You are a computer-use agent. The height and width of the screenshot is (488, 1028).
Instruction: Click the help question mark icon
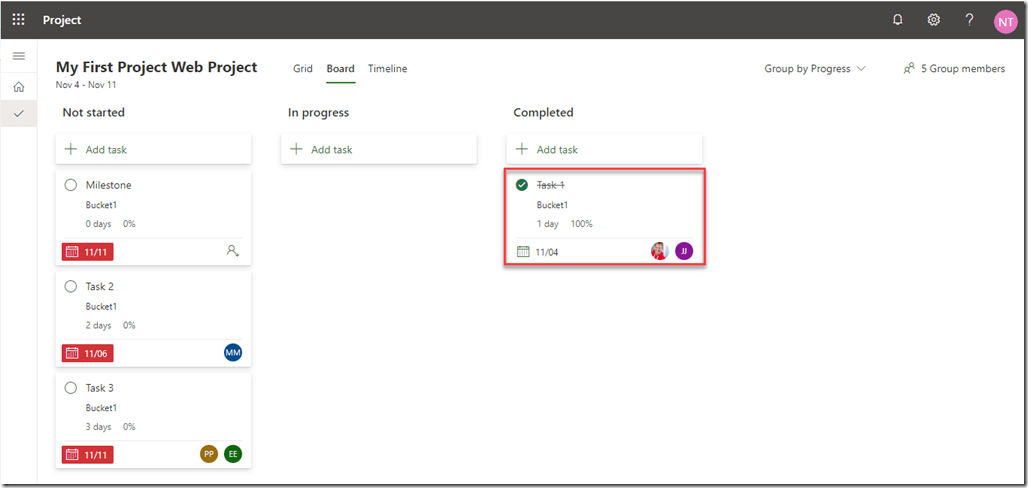coord(969,20)
